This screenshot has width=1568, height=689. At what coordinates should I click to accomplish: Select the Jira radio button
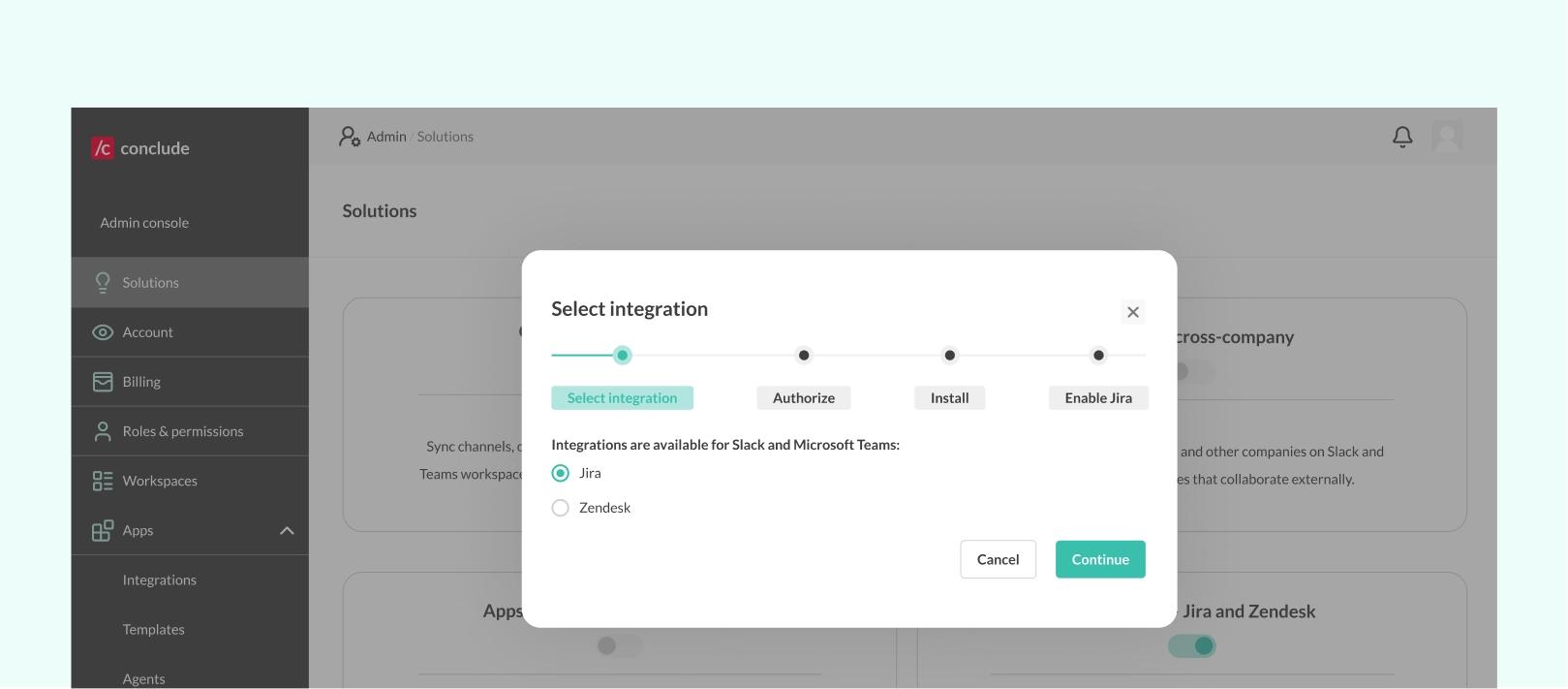[560, 473]
